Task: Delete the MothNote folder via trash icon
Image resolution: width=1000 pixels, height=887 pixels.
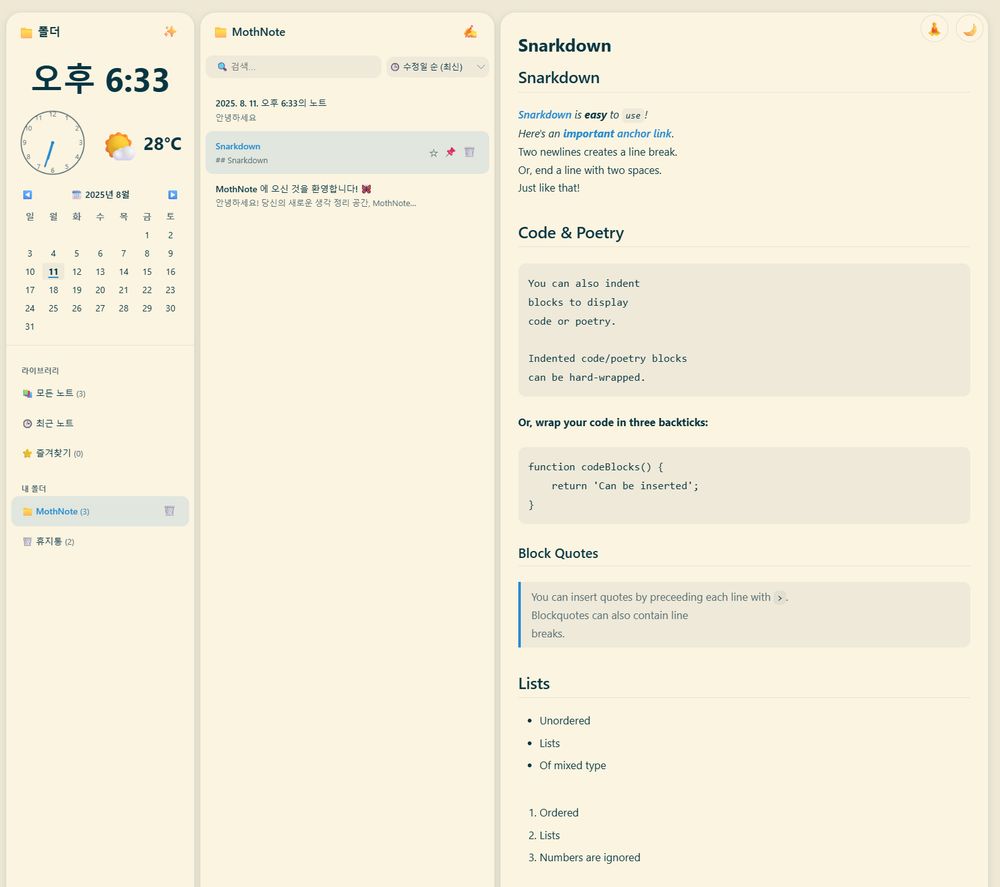Action: [170, 511]
